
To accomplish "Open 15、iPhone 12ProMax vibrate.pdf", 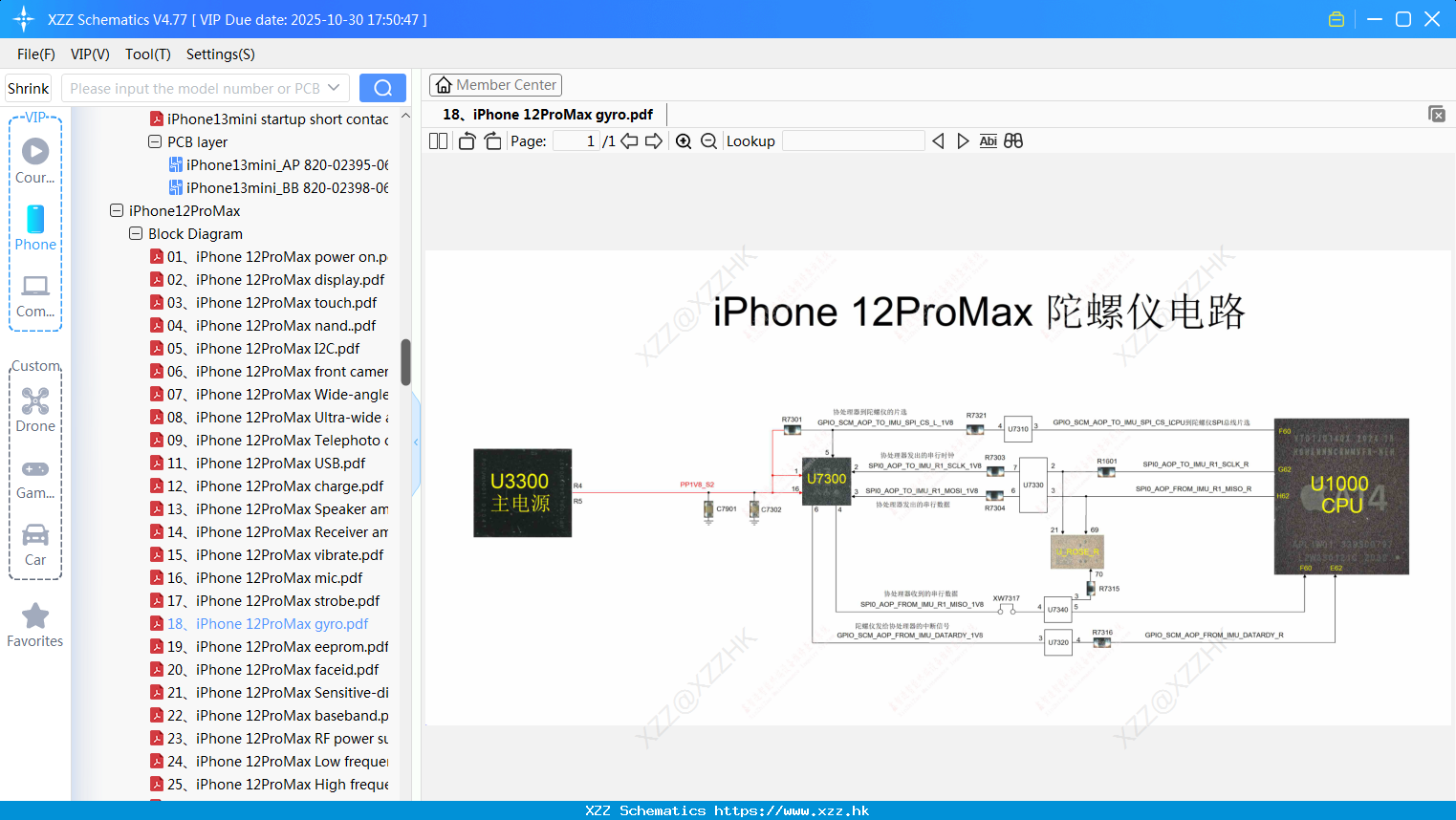I will point(267,554).
